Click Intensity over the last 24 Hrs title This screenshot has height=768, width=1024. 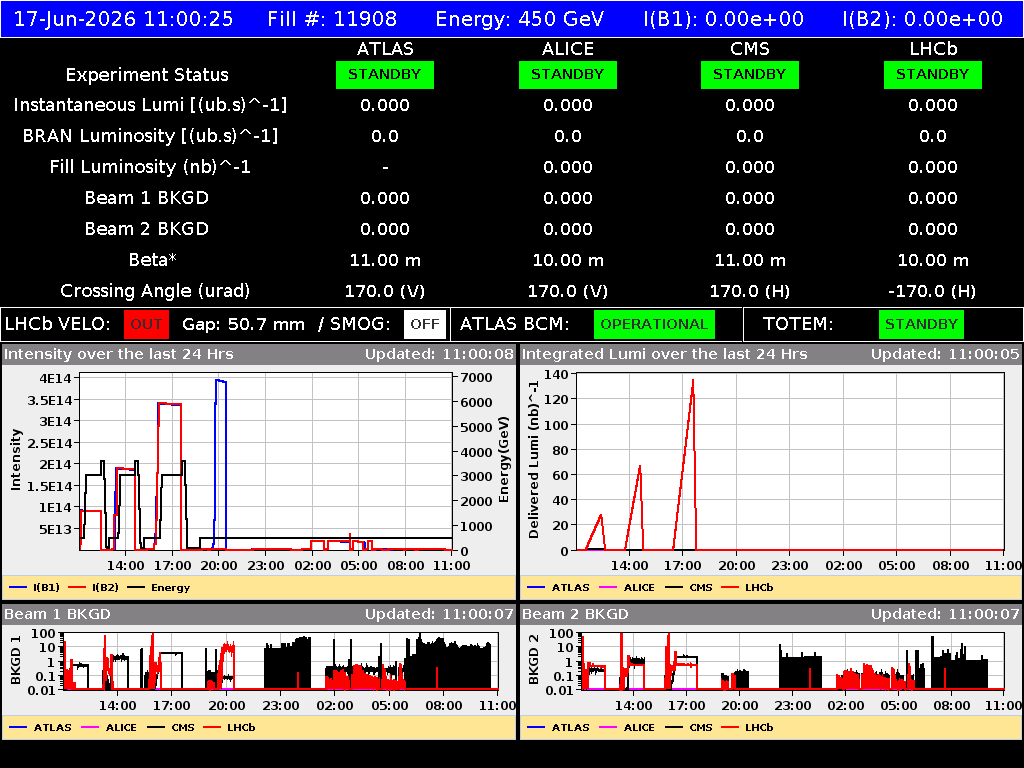pyautogui.click(x=118, y=354)
